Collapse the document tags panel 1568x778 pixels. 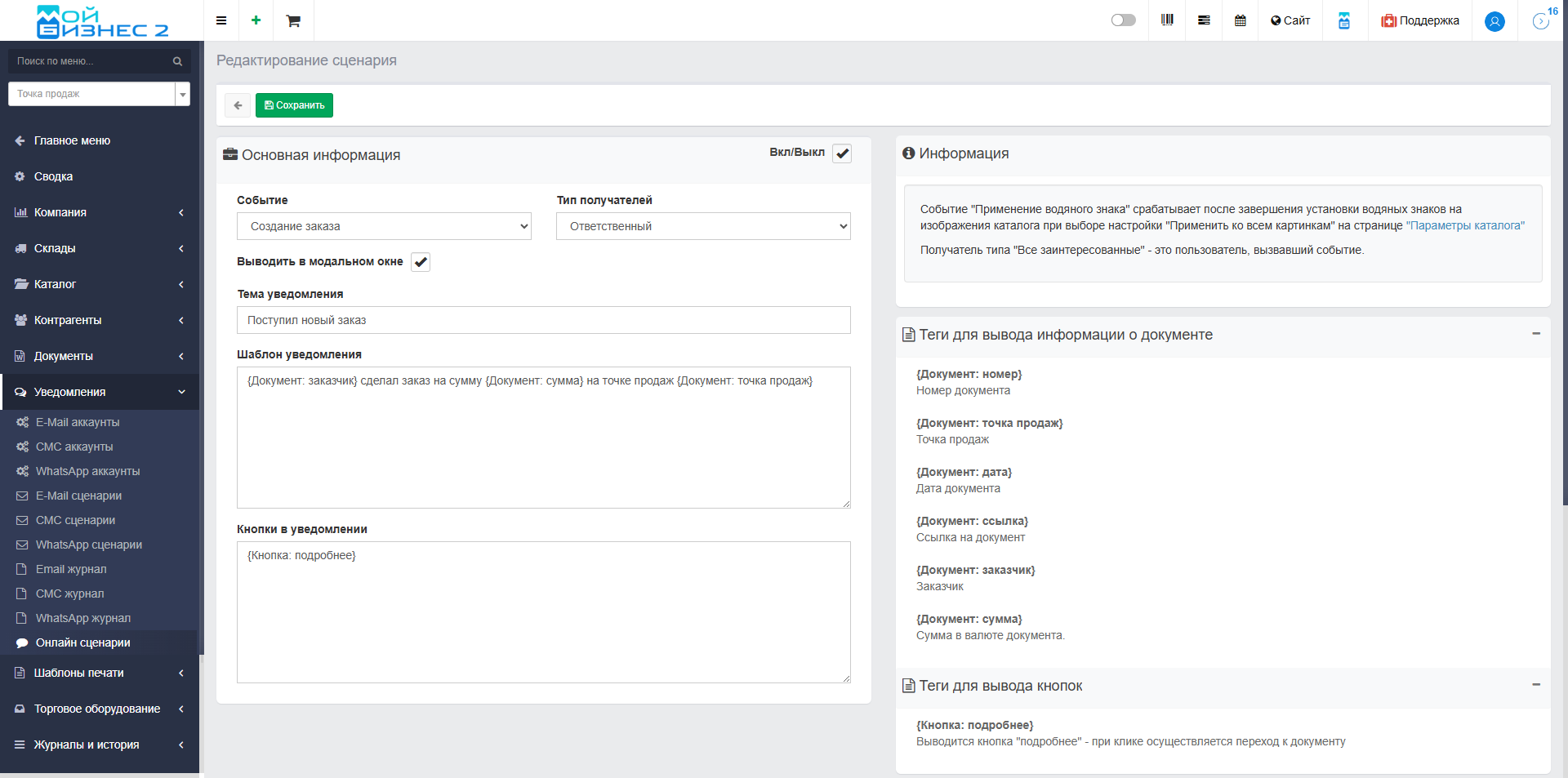point(1536,334)
